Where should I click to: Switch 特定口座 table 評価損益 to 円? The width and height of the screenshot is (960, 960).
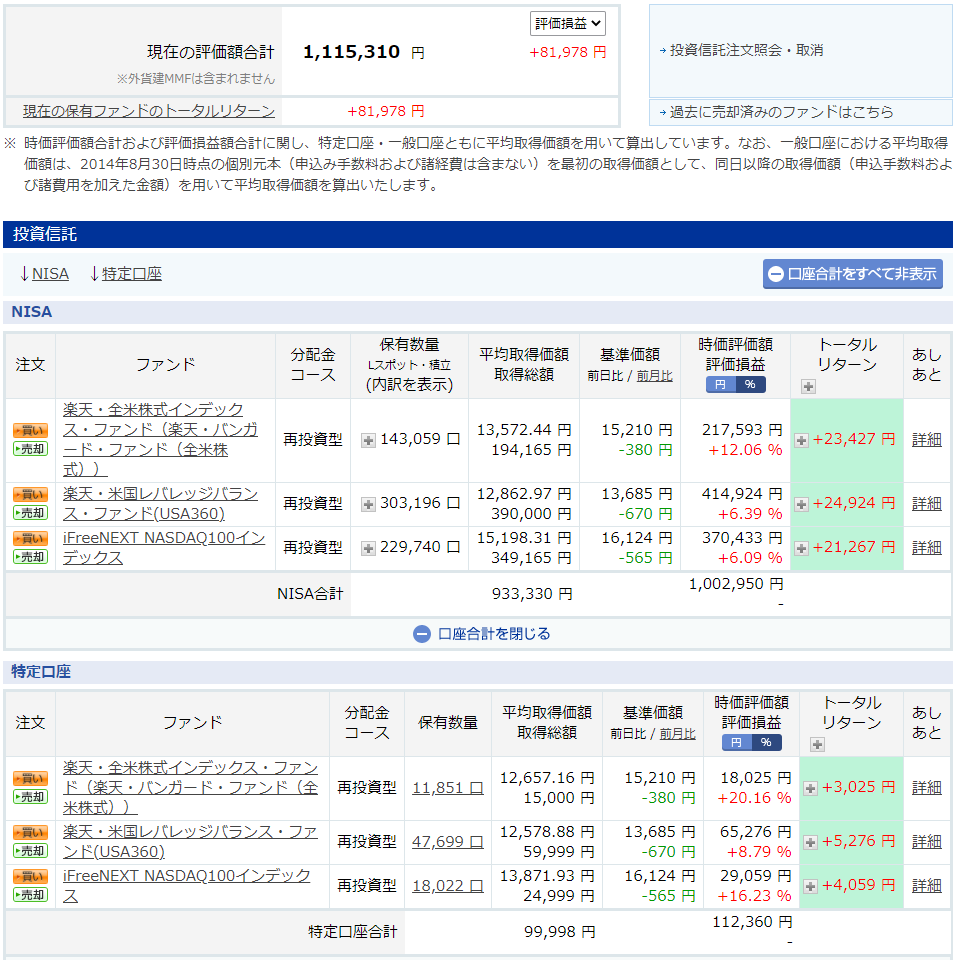(737, 743)
